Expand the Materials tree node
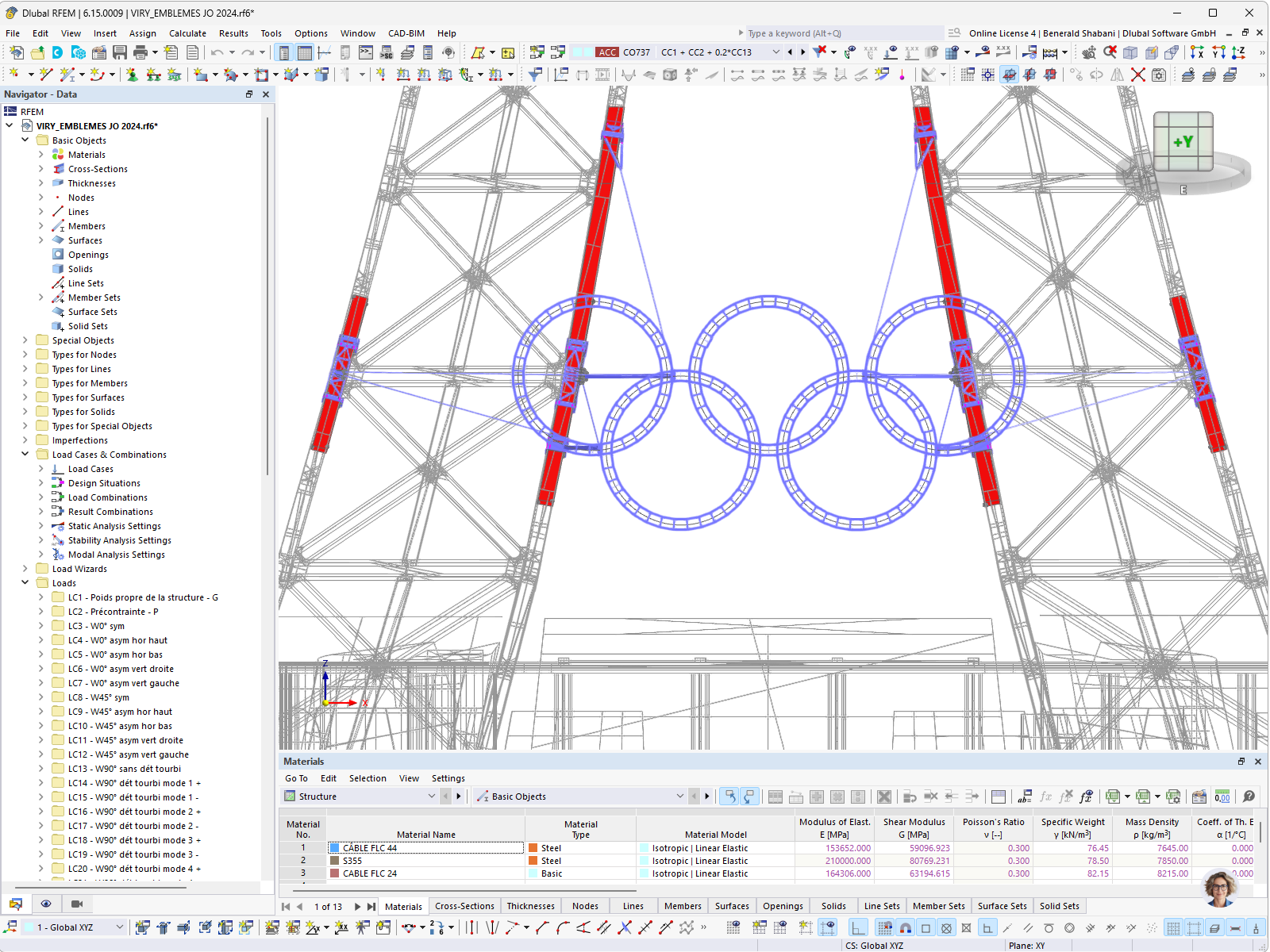Screen dimensions: 1270x952 [41, 155]
